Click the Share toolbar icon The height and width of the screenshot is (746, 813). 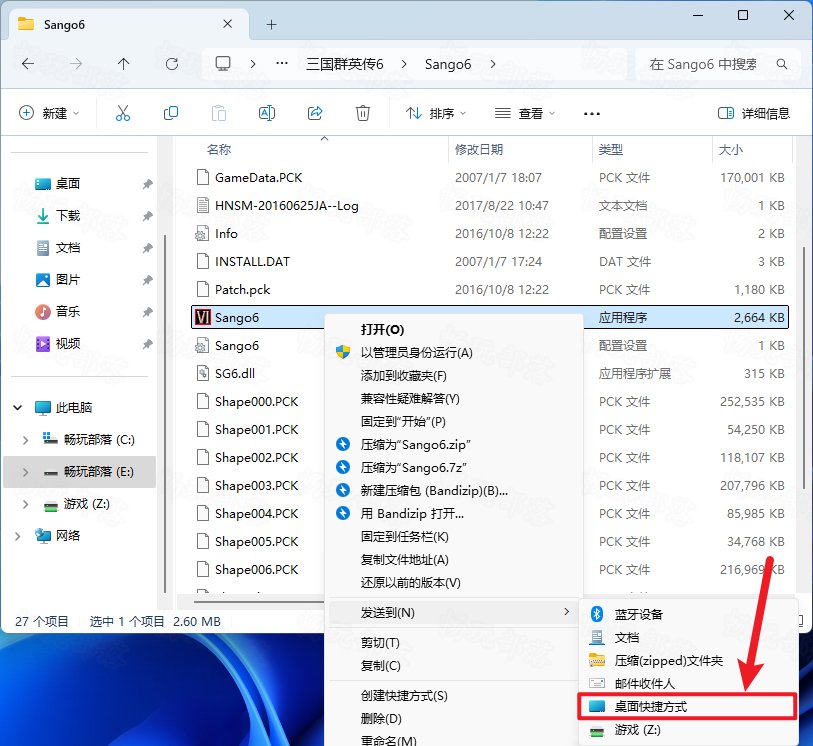point(315,113)
